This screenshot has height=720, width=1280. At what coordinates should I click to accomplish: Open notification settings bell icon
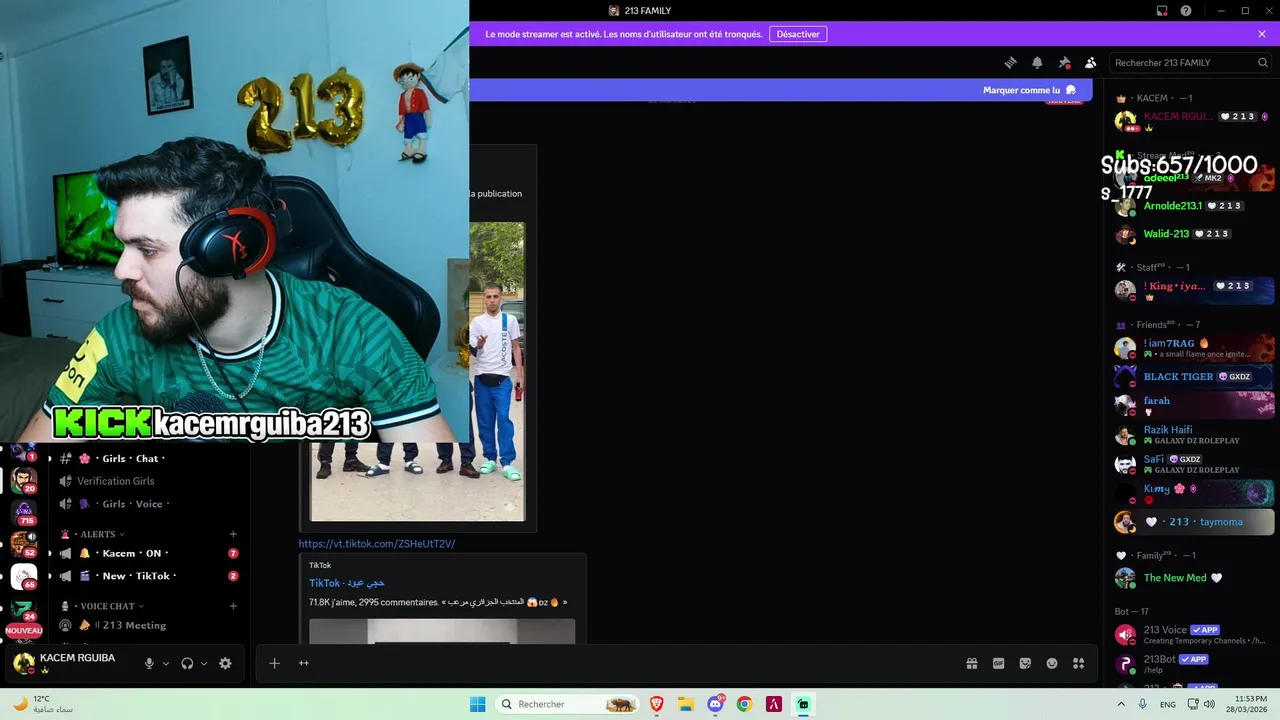[x=1037, y=62]
